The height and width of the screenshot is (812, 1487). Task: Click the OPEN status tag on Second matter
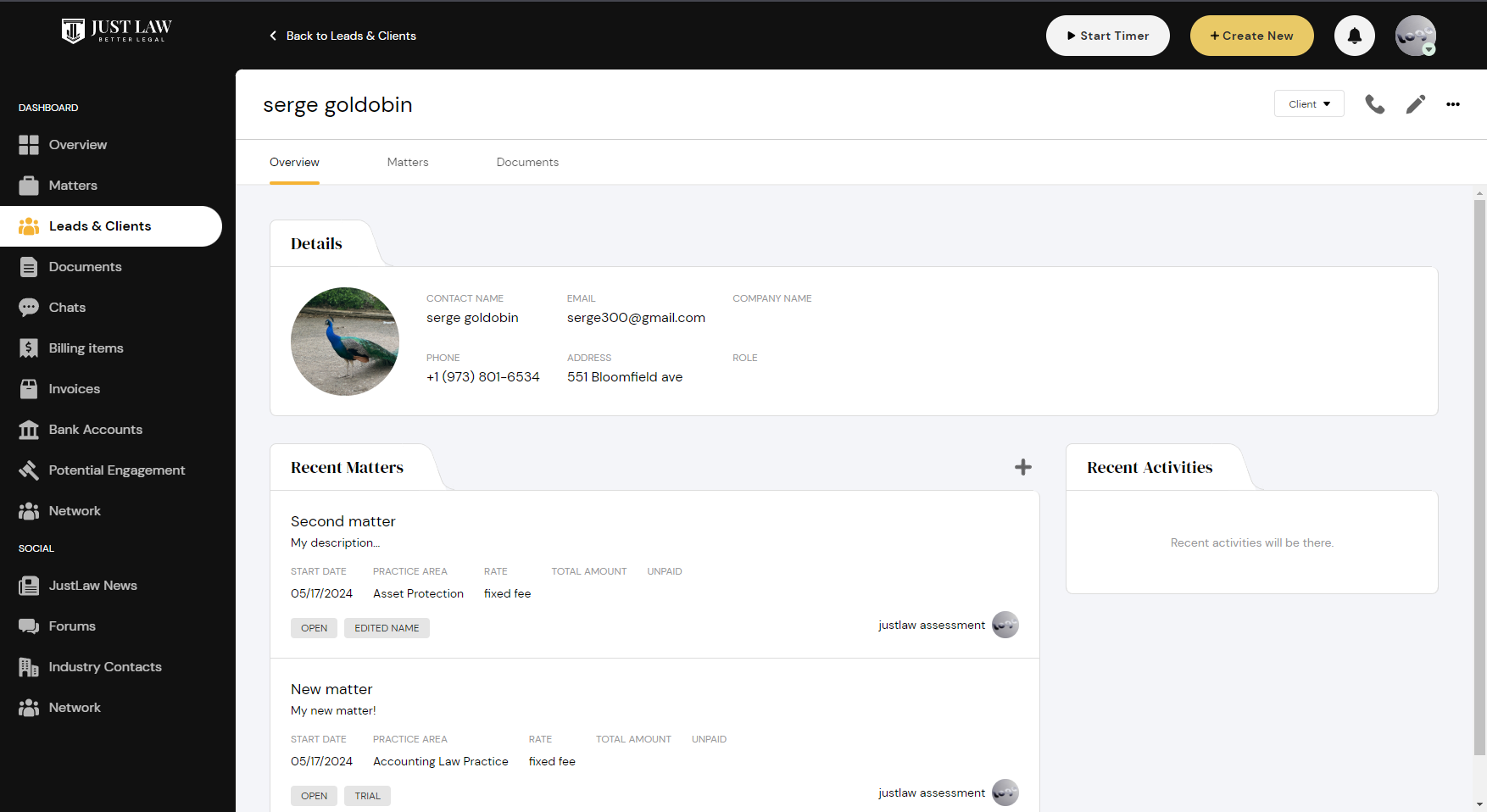(314, 628)
